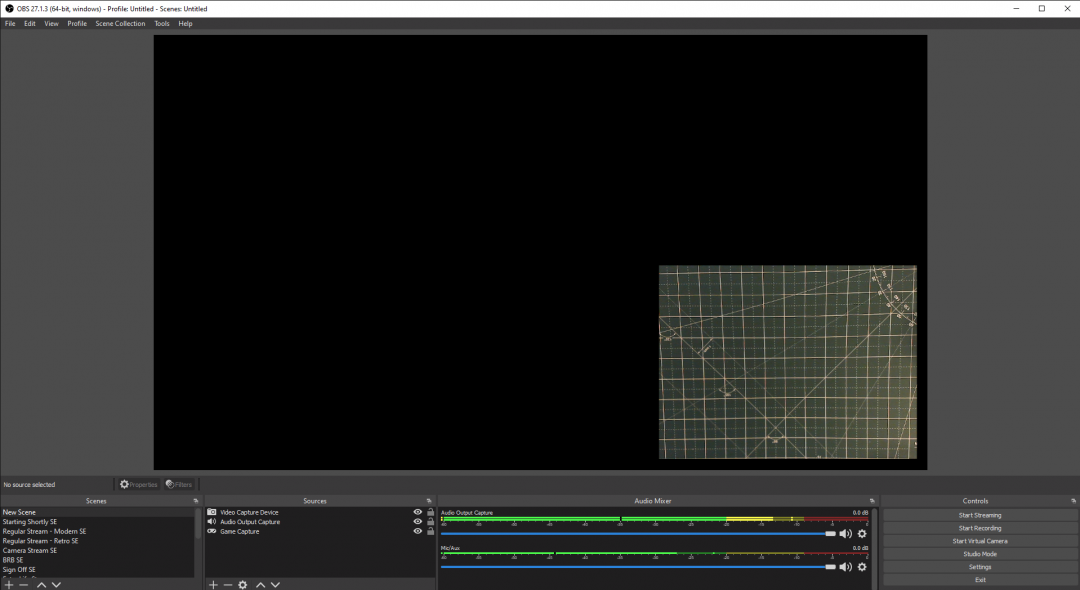Open Mic/Aux advanced gear settings
The image size is (1080, 590).
(861, 567)
